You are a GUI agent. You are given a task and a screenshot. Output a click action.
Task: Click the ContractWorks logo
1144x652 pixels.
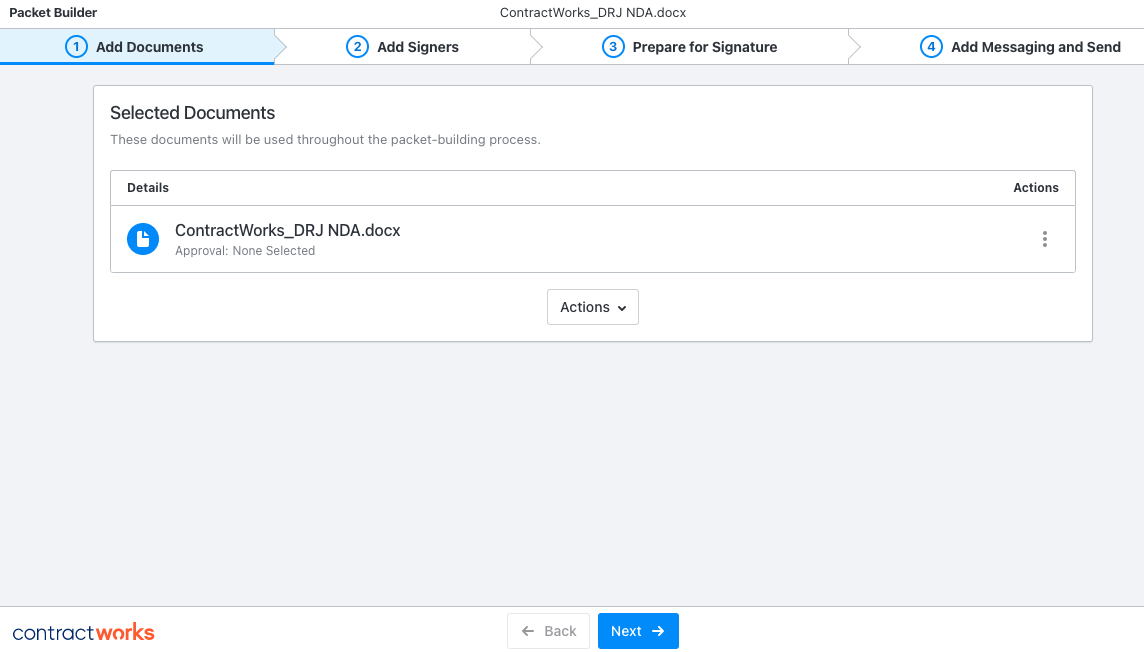coord(83,631)
